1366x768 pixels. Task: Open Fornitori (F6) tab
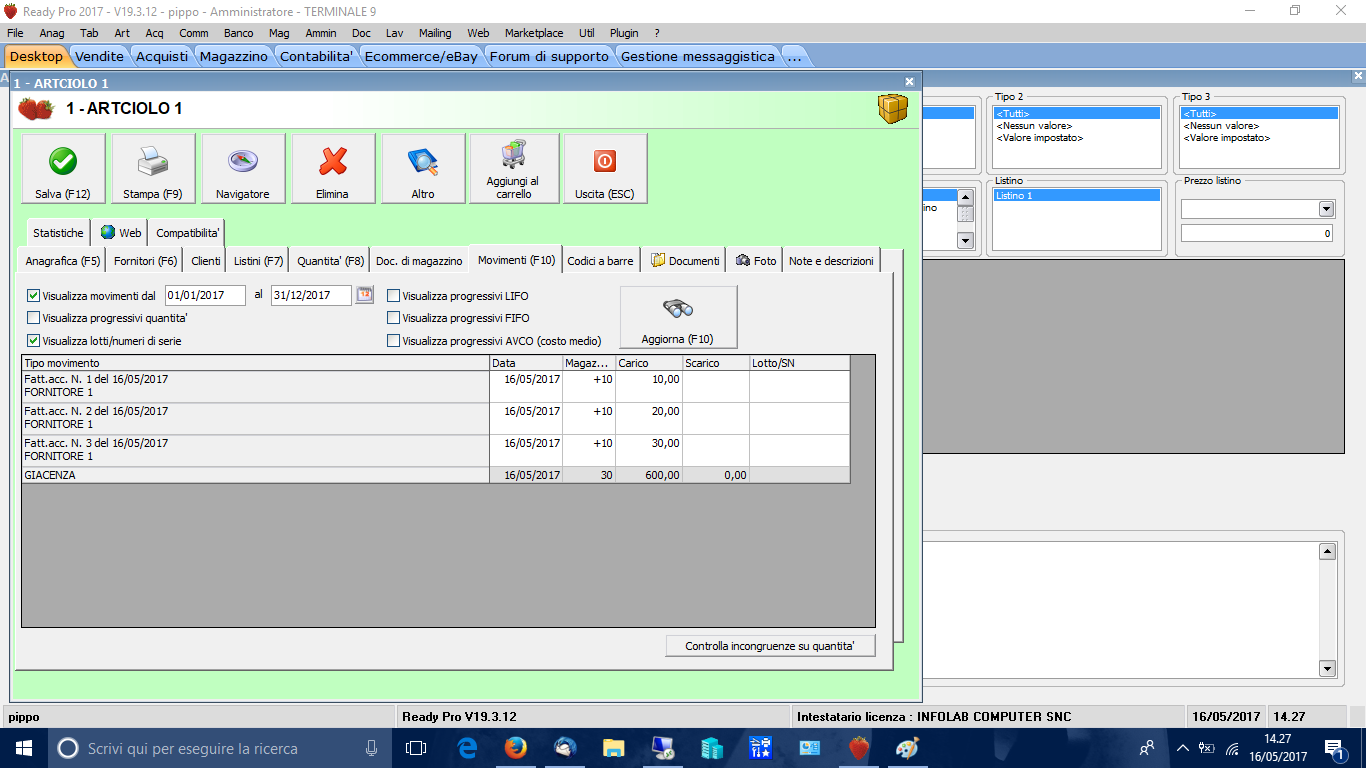146,261
